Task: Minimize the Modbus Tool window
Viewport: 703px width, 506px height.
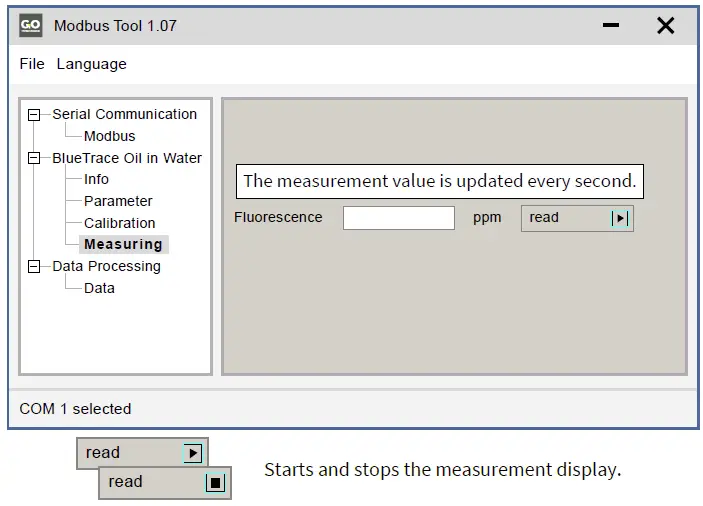Action: point(611,26)
